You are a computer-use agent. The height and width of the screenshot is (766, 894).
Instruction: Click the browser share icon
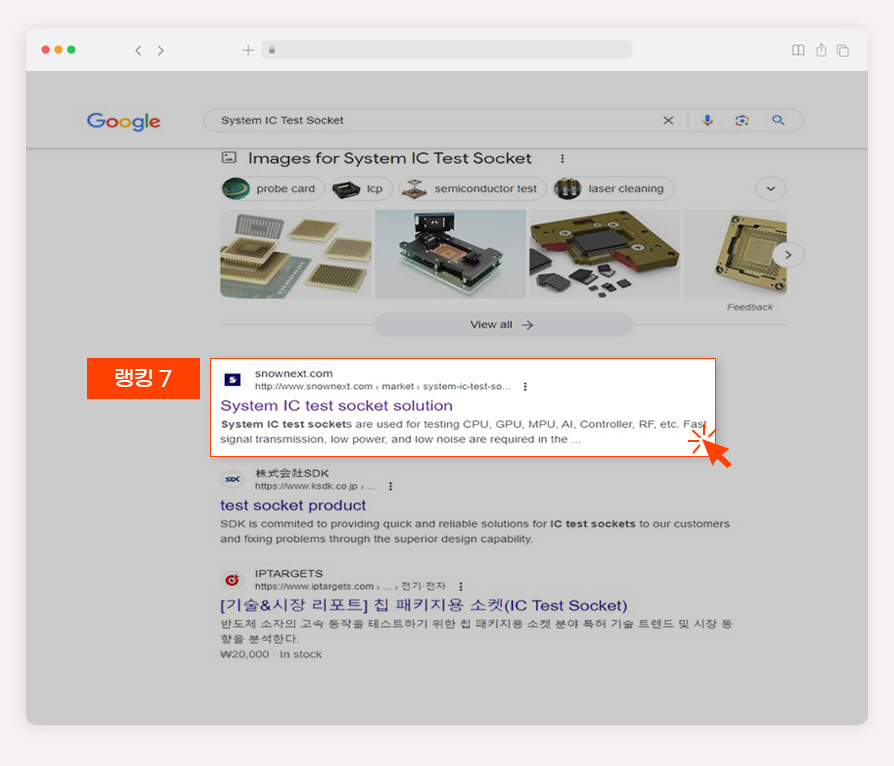(821, 50)
